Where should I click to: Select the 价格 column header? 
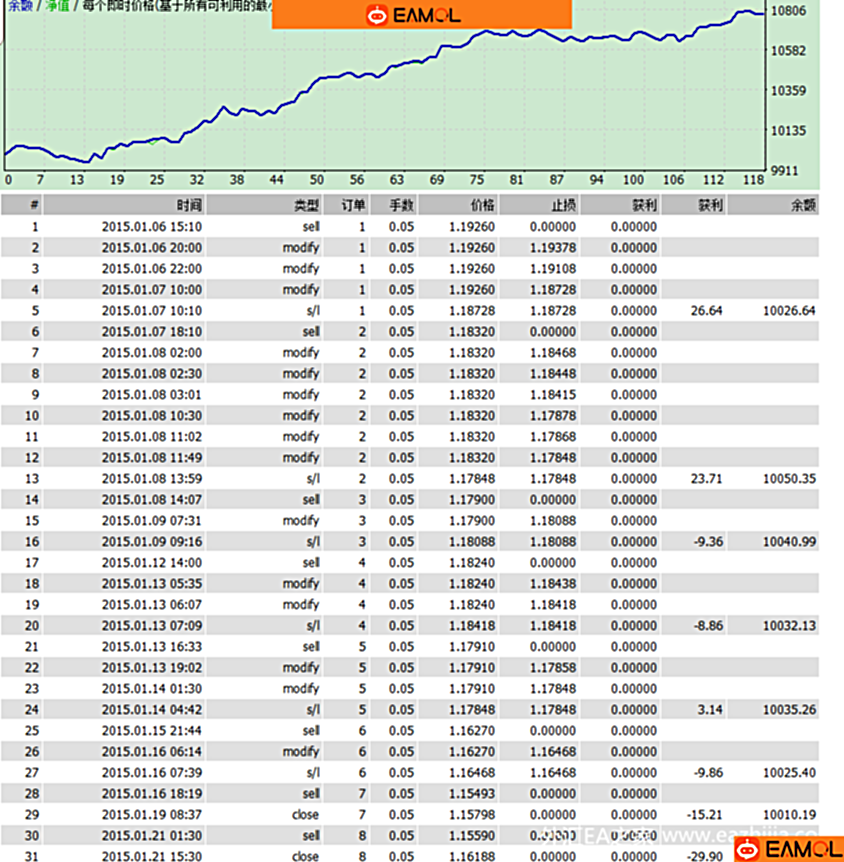pos(482,205)
